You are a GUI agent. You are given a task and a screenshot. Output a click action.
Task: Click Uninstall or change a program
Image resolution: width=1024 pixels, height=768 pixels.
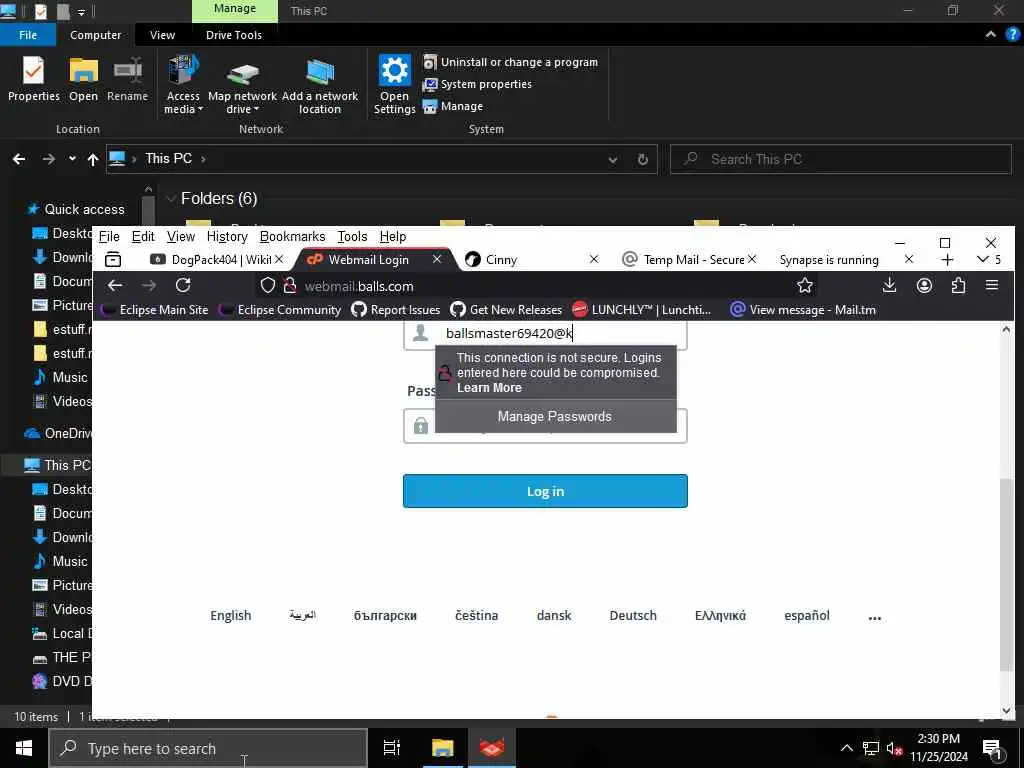510,62
